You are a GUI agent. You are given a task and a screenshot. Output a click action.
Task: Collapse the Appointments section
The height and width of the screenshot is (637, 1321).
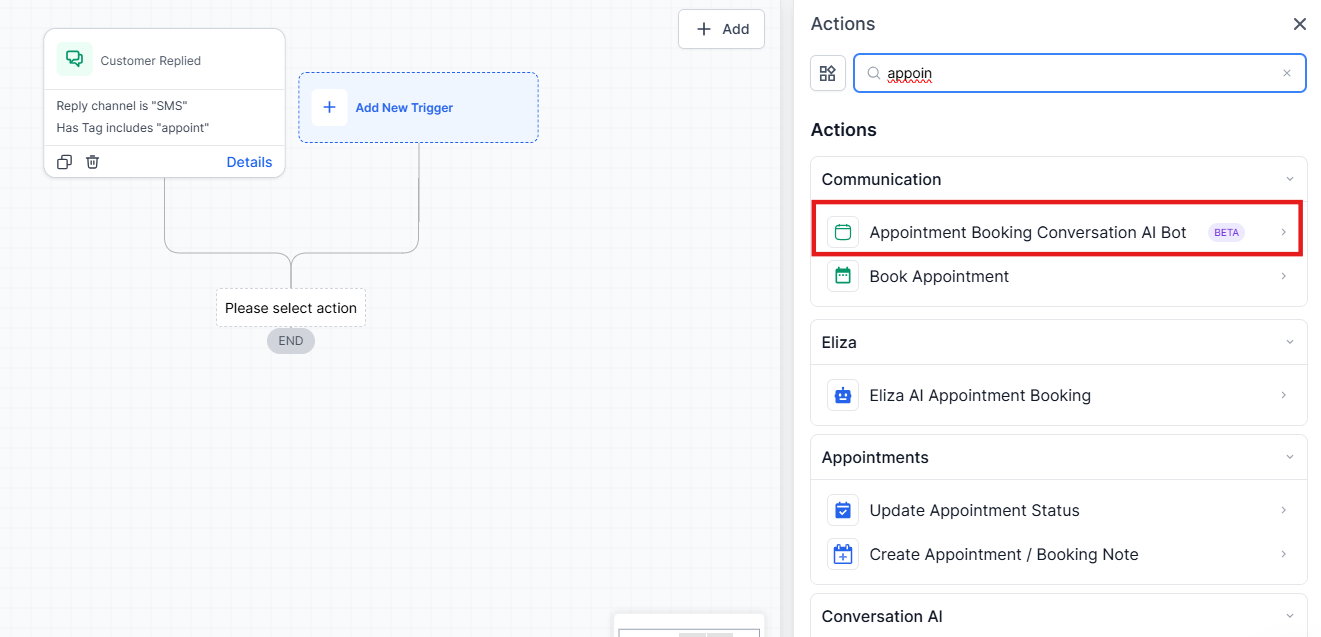pos(1289,457)
